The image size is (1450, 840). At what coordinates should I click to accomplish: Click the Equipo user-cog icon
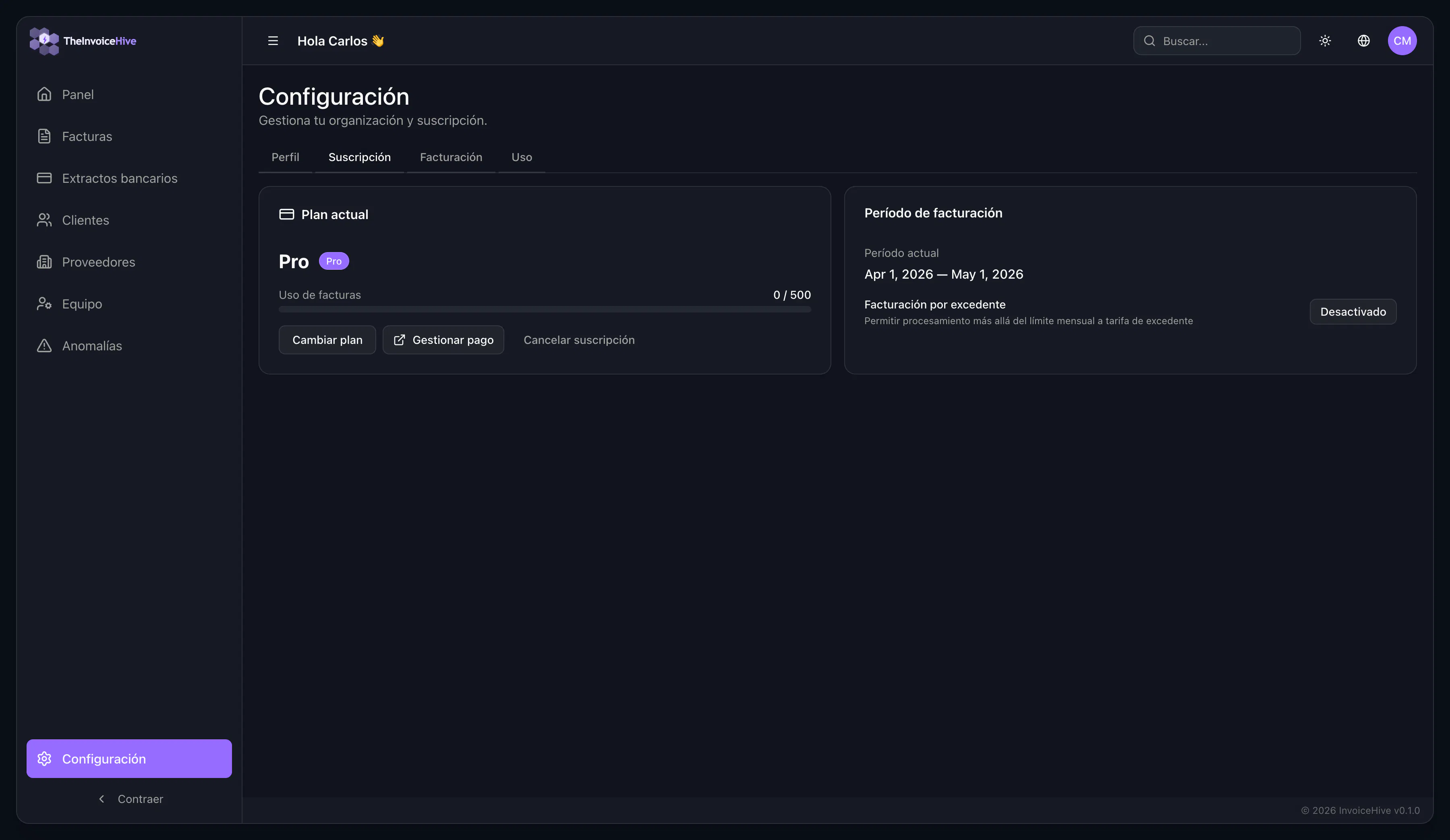[x=44, y=304]
